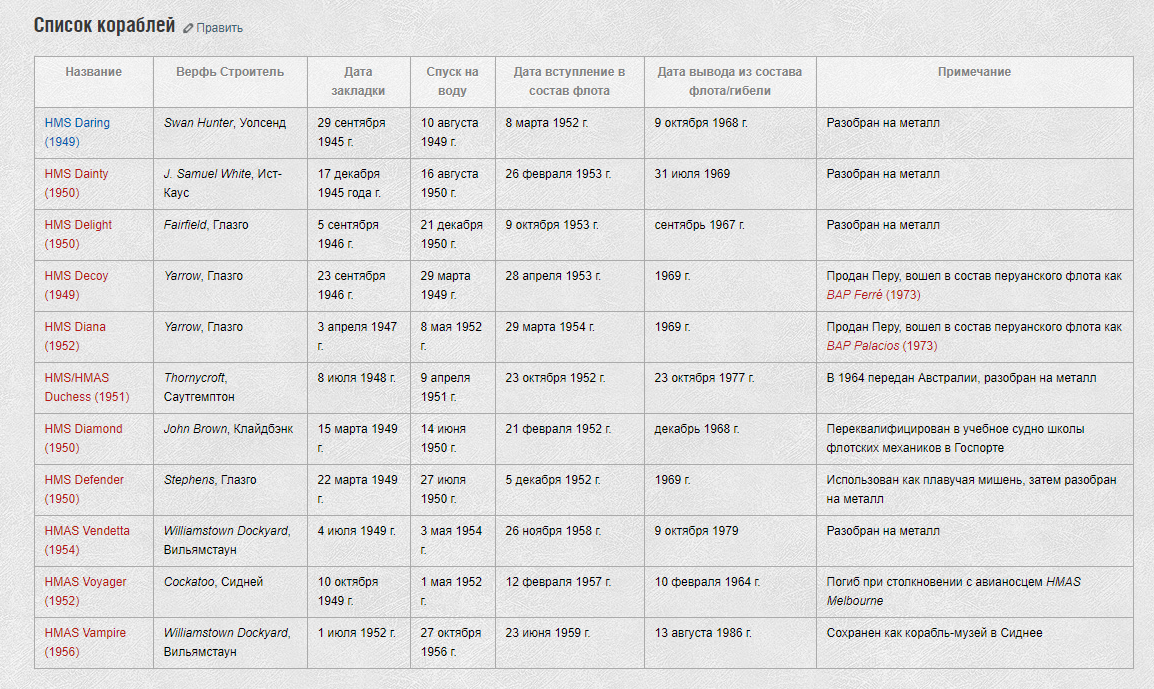Click the 4 июля 1949 г. cell

coord(358,540)
